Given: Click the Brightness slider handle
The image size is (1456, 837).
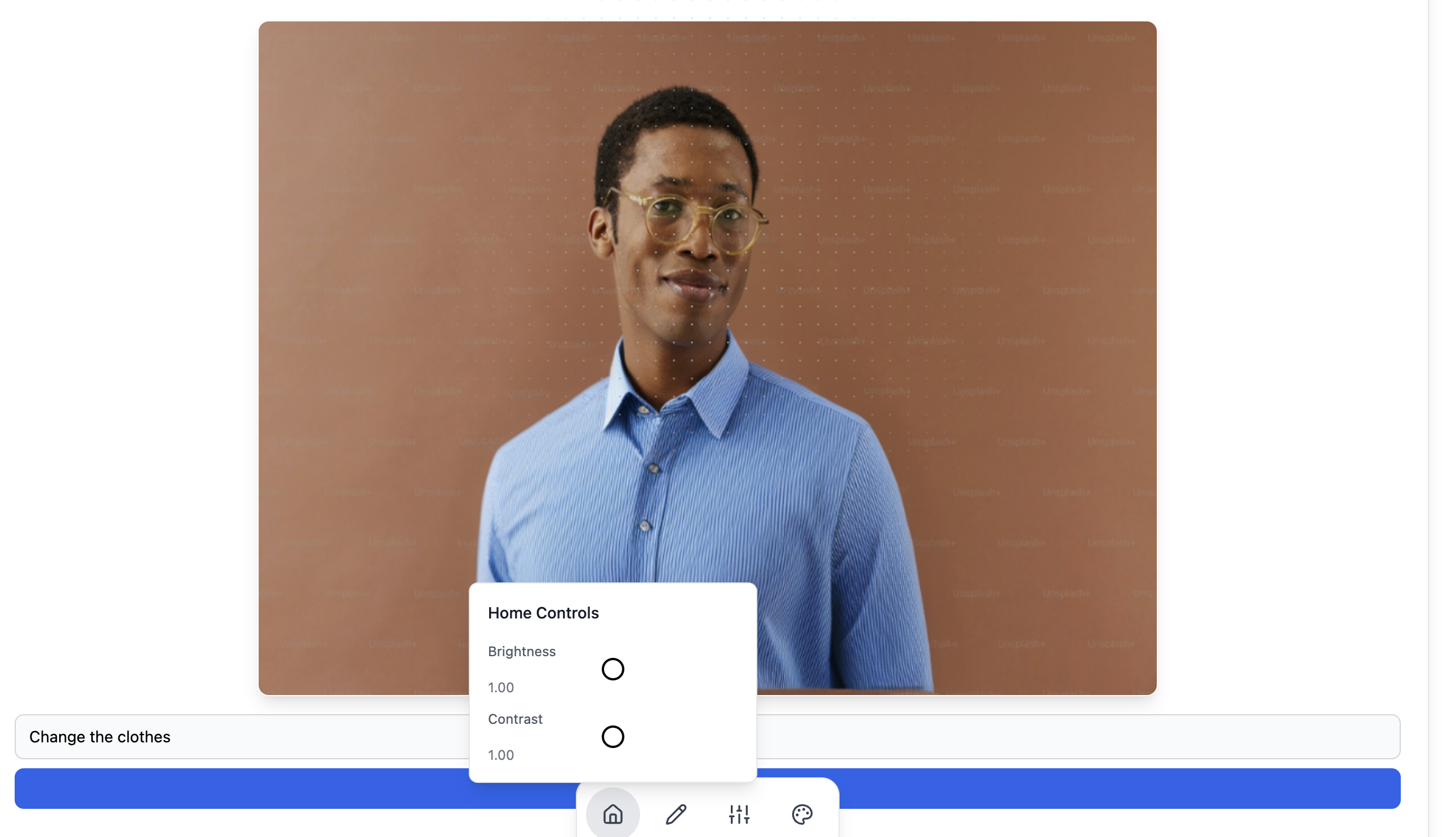Looking at the screenshot, I should 612,669.
